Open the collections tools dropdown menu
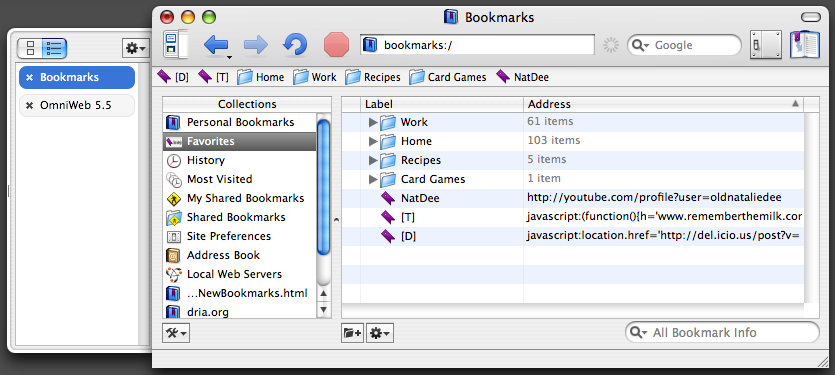This screenshot has width=835, height=375. 176,333
